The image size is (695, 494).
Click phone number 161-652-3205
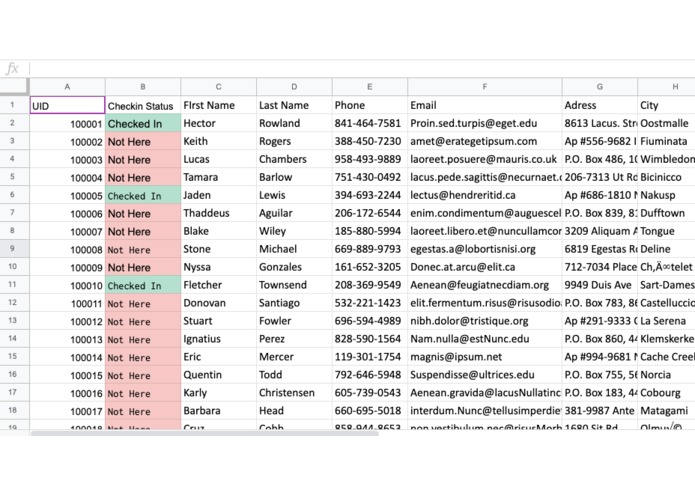click(368, 267)
